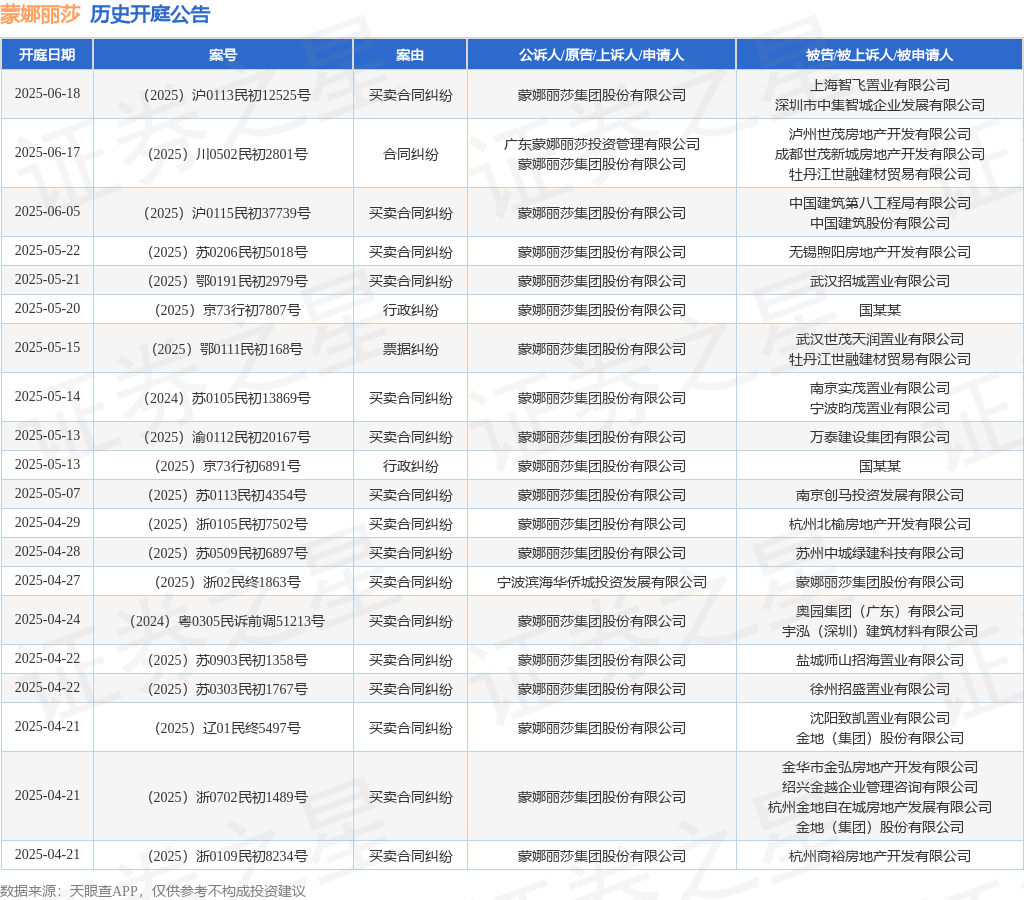Click the 合同纠纷 cause cell
The width and height of the screenshot is (1024, 900).
[x=410, y=154]
